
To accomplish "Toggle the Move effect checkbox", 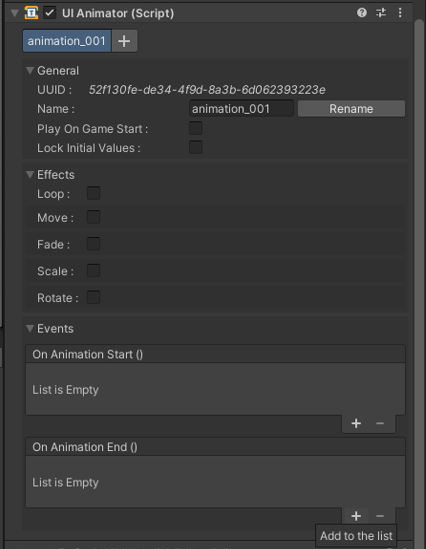I will click(x=93, y=217).
